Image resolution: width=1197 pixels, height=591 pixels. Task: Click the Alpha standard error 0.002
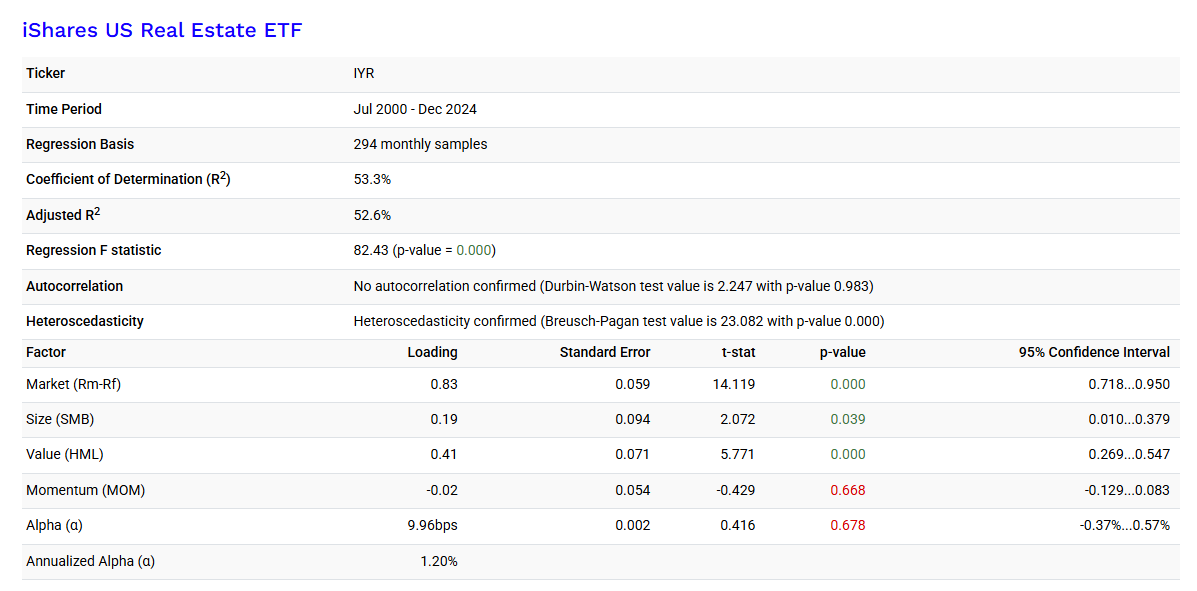(x=633, y=525)
